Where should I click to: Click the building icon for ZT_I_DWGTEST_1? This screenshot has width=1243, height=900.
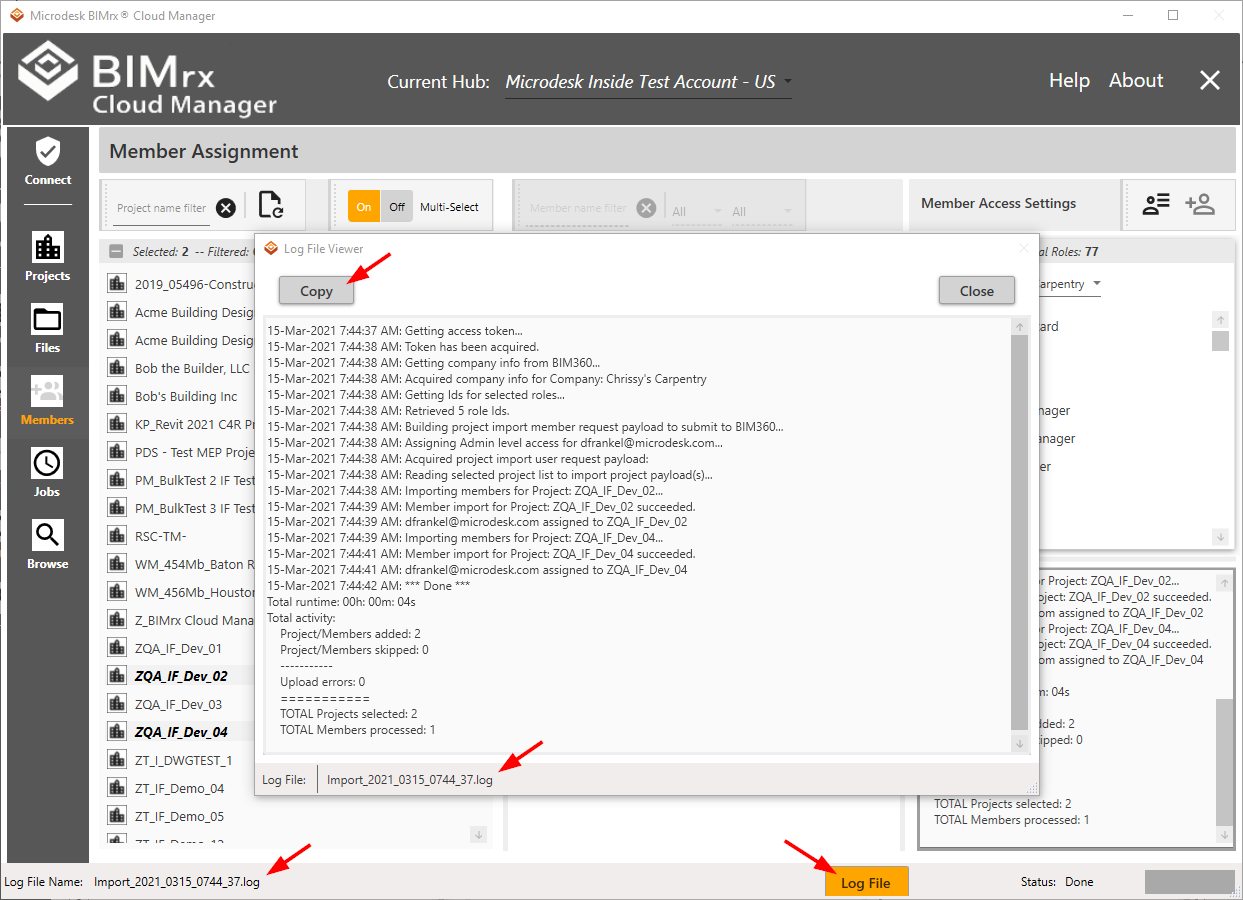[117, 760]
